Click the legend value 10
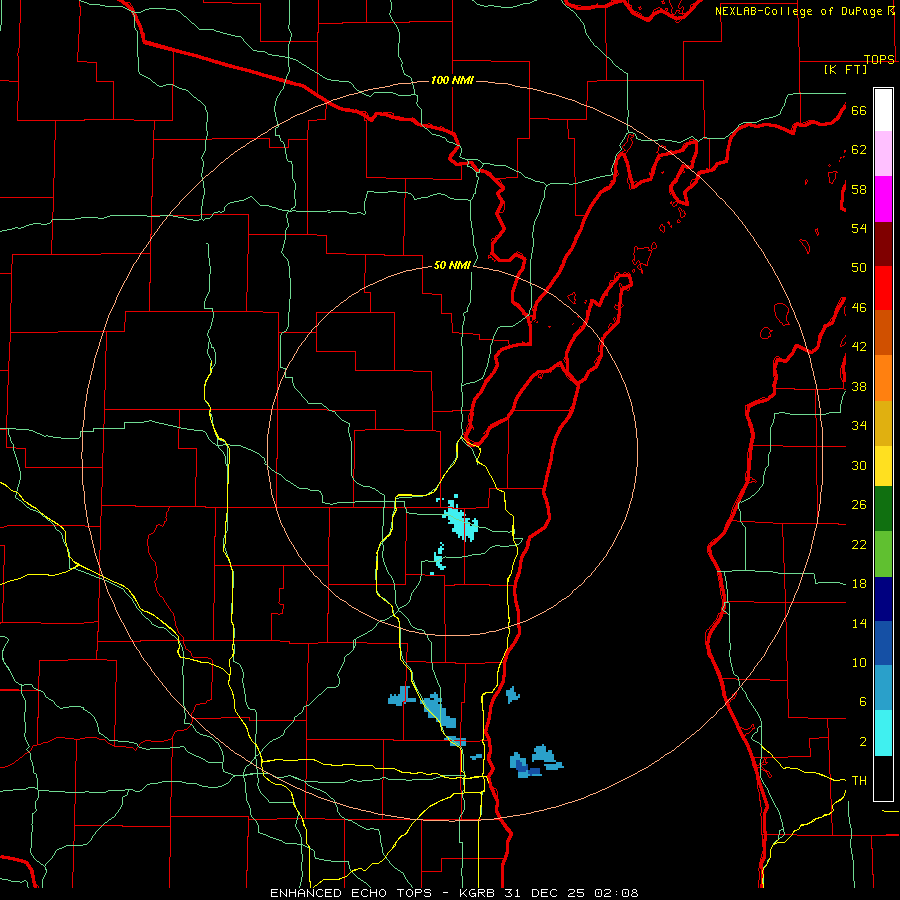This screenshot has width=900, height=900. (x=859, y=662)
